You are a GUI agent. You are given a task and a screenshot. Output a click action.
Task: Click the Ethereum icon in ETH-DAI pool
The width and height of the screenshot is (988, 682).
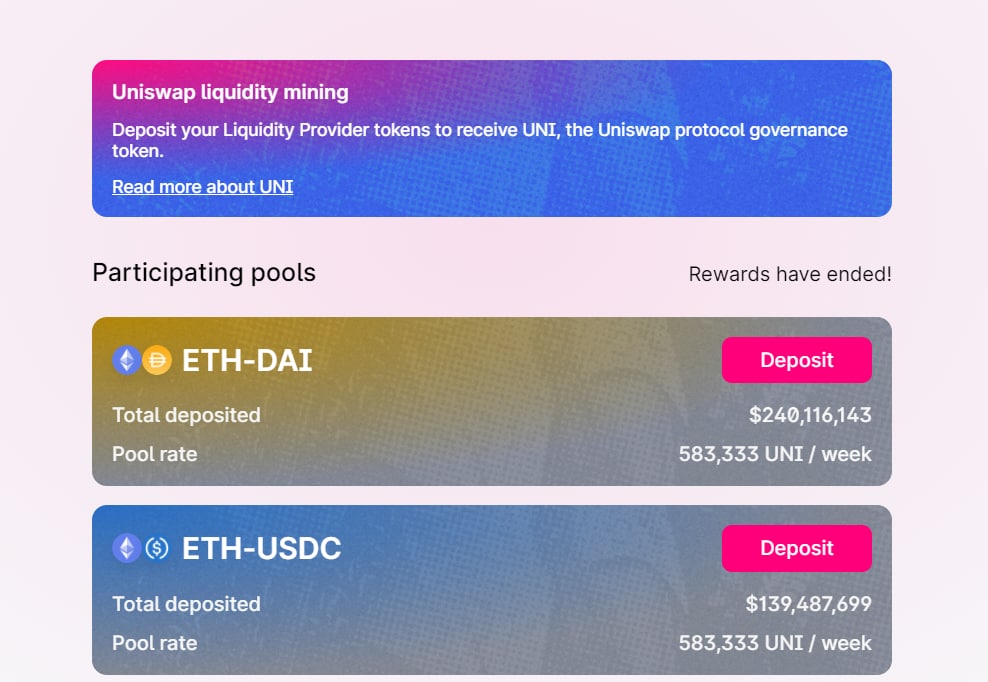pos(127,361)
